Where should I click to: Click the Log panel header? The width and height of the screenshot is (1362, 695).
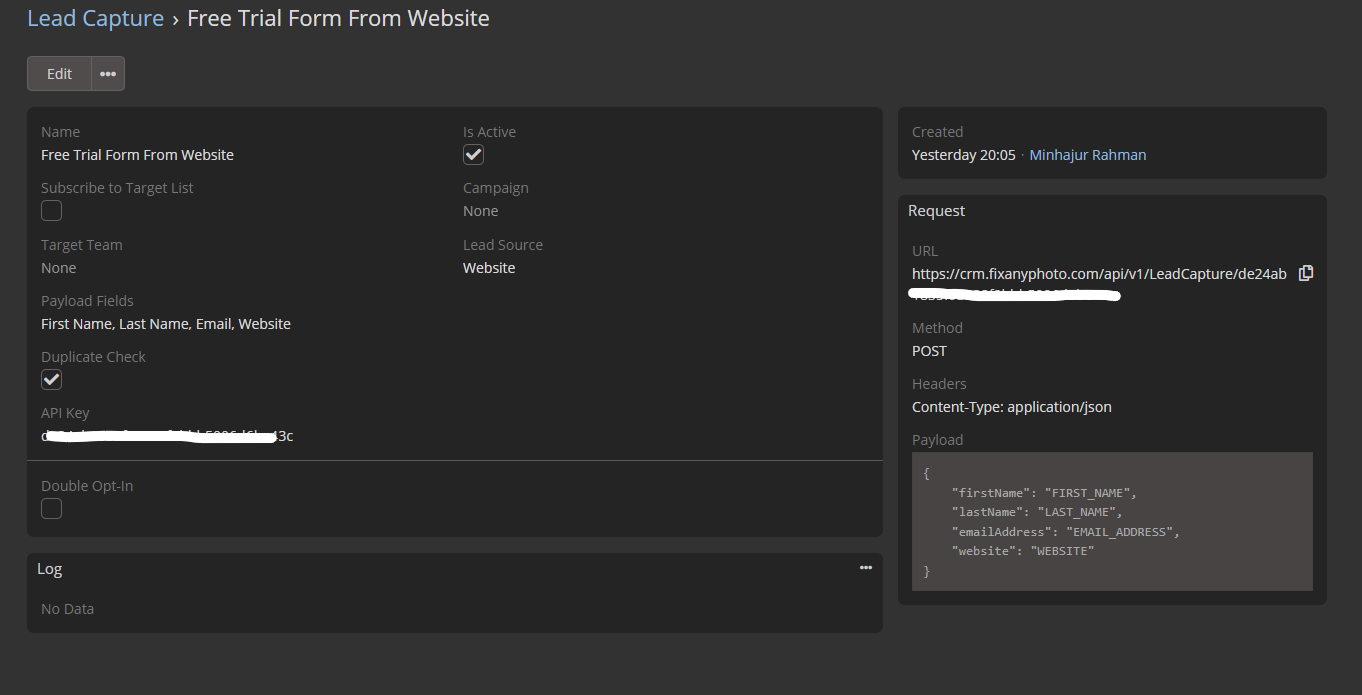tap(50, 569)
